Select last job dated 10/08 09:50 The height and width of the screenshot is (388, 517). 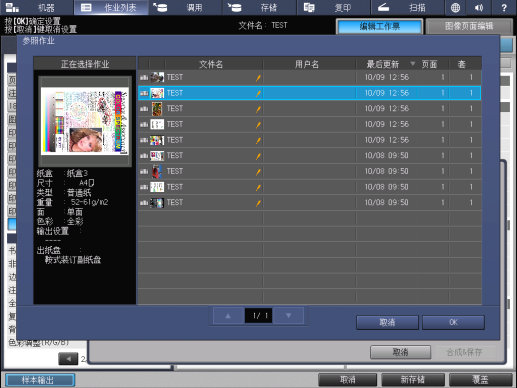point(310,203)
